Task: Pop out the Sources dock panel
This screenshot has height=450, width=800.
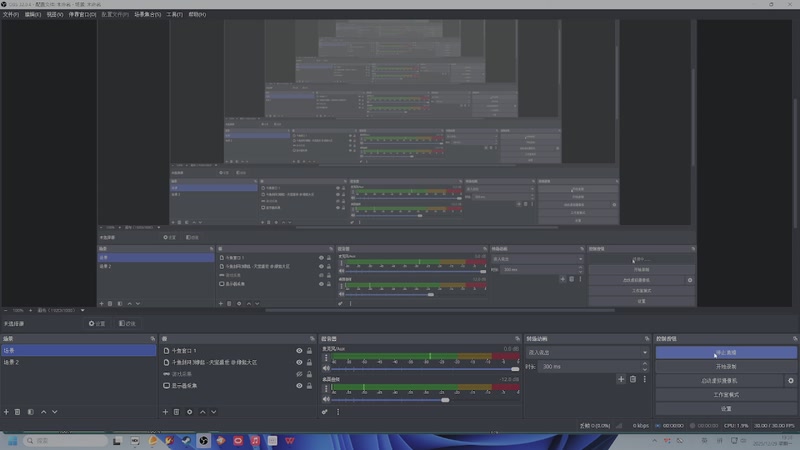Action: tap(312, 339)
